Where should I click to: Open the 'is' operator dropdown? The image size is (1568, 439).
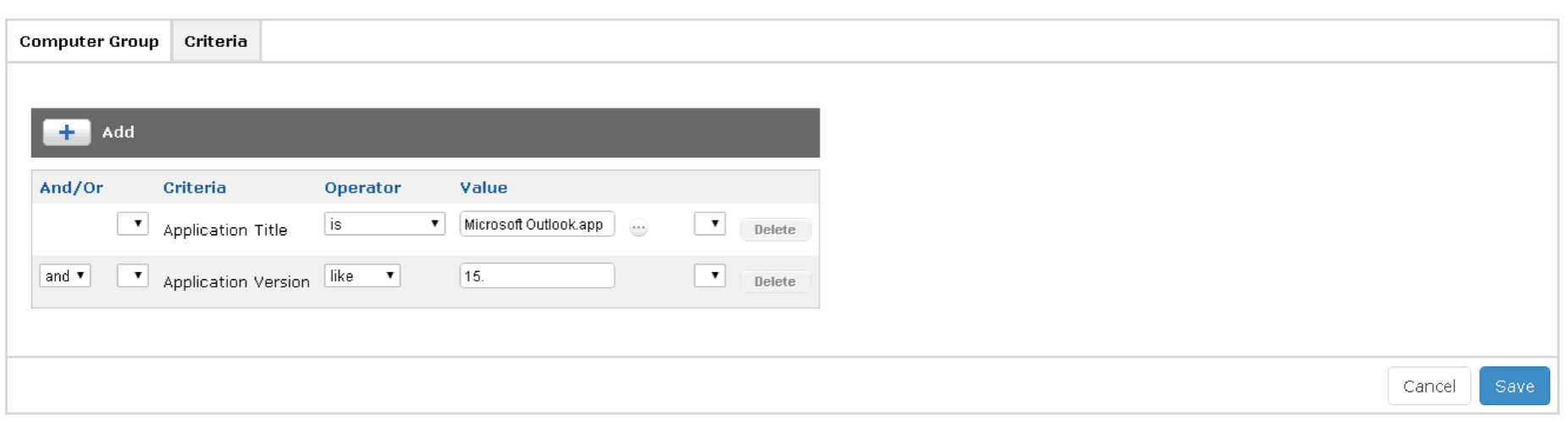click(384, 224)
